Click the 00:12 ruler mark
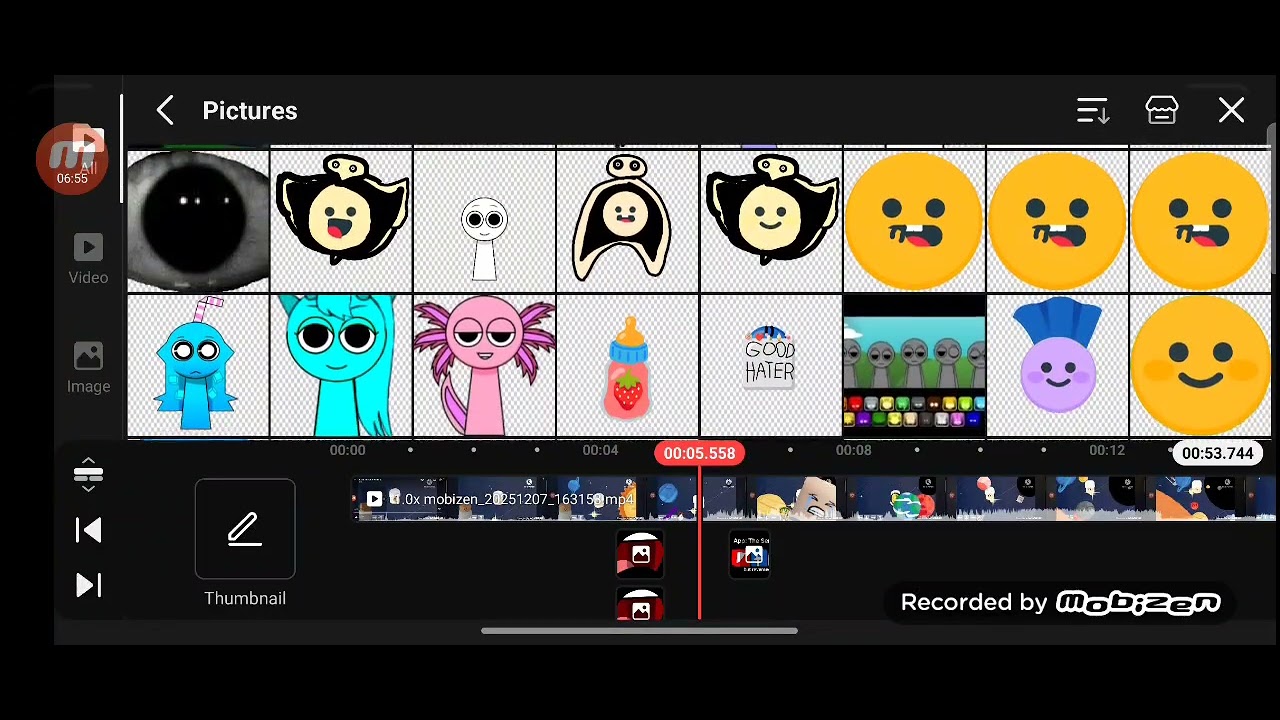 (x=1107, y=450)
